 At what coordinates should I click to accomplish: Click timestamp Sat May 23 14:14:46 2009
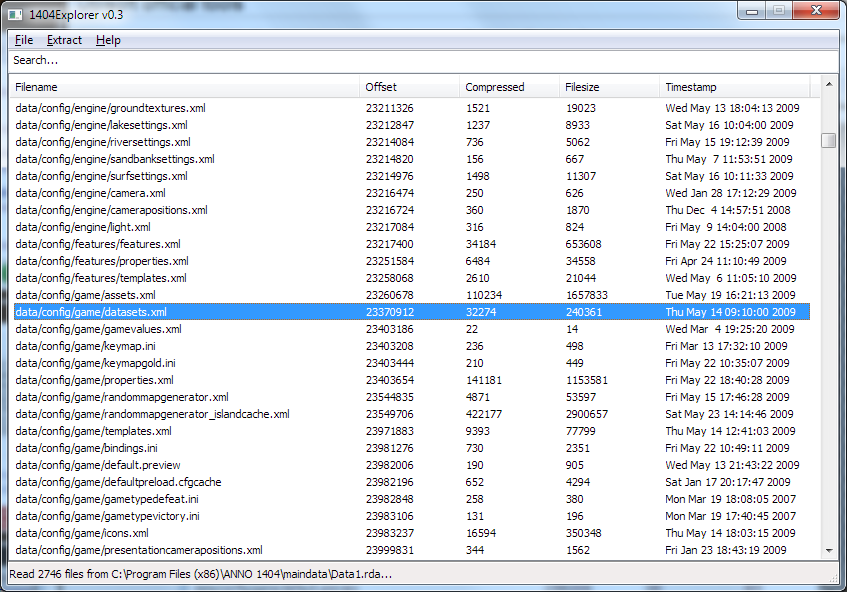click(729, 414)
